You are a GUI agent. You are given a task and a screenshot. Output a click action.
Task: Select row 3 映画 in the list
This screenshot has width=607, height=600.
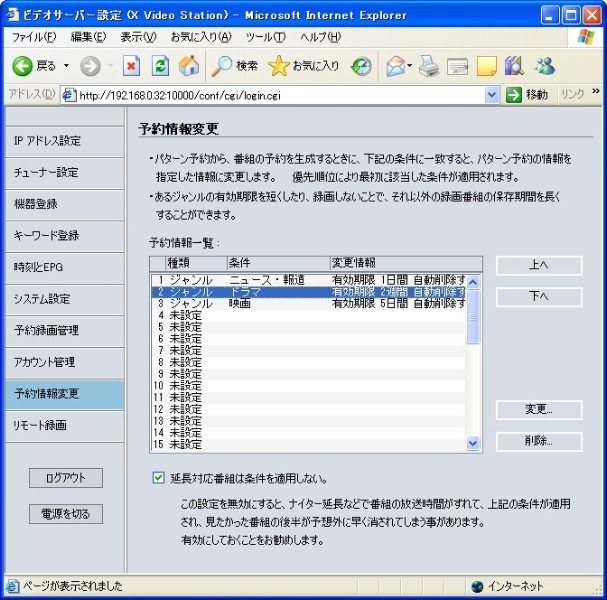pos(309,303)
